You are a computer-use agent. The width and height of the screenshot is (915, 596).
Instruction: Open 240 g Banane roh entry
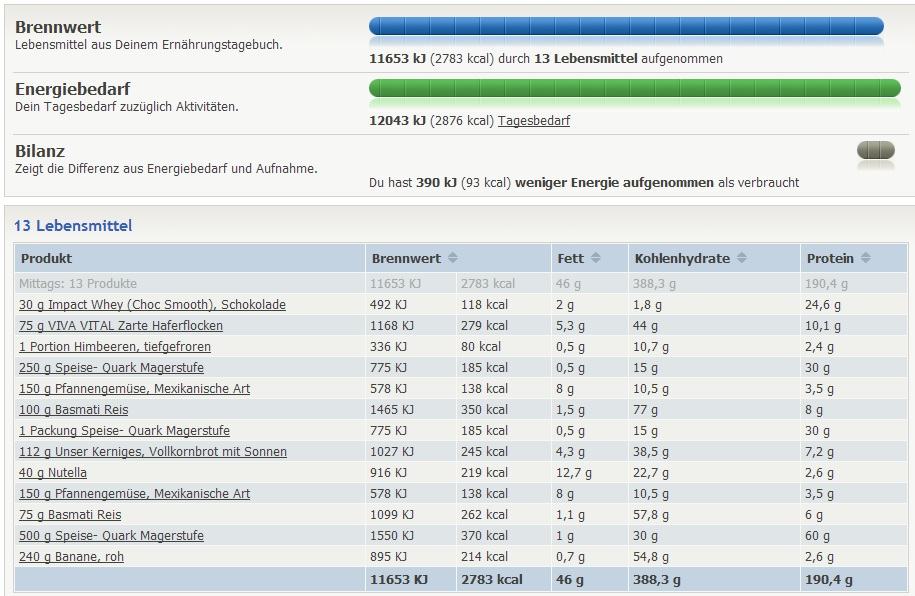click(x=71, y=557)
